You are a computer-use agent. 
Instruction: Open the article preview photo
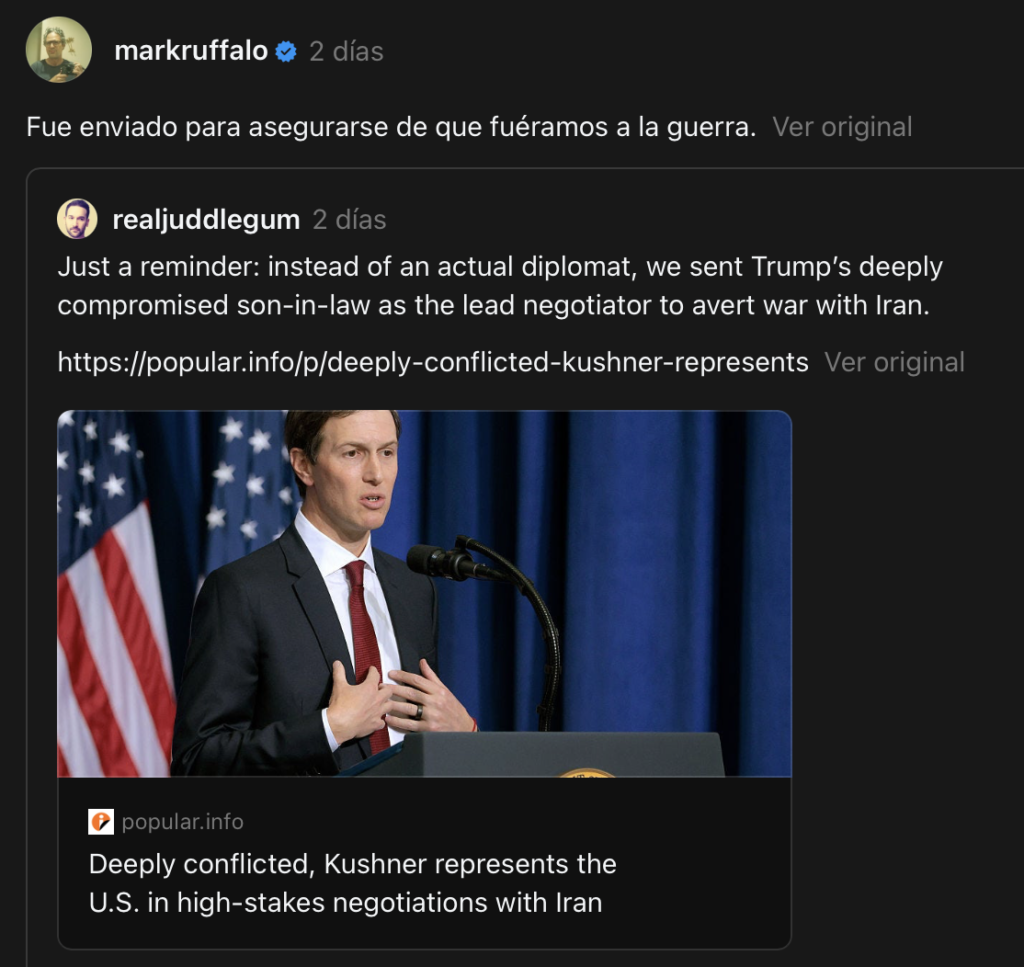tap(424, 593)
